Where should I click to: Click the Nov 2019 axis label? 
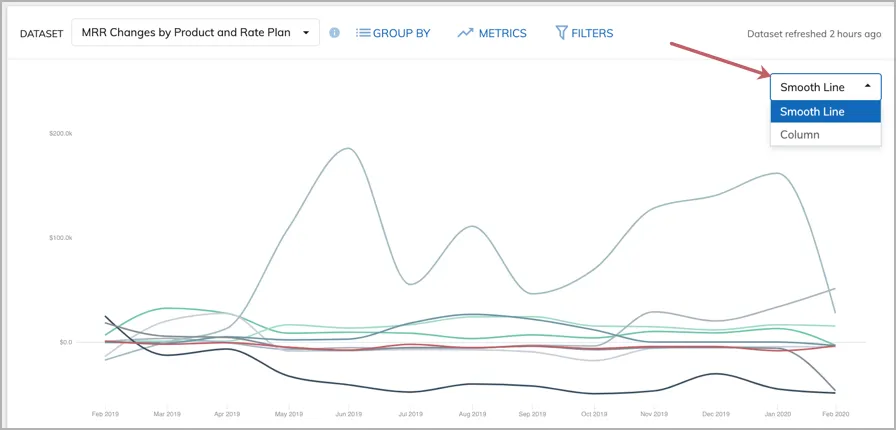654,413
